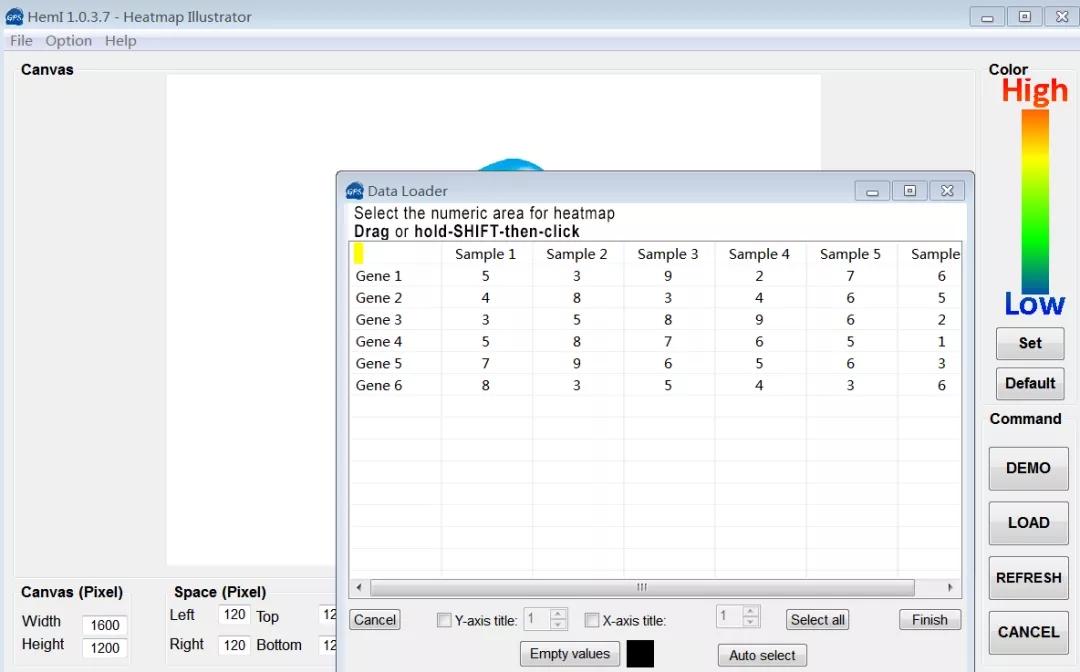Click the table scrollbar right arrow
This screenshot has width=1080, height=672.
950,587
